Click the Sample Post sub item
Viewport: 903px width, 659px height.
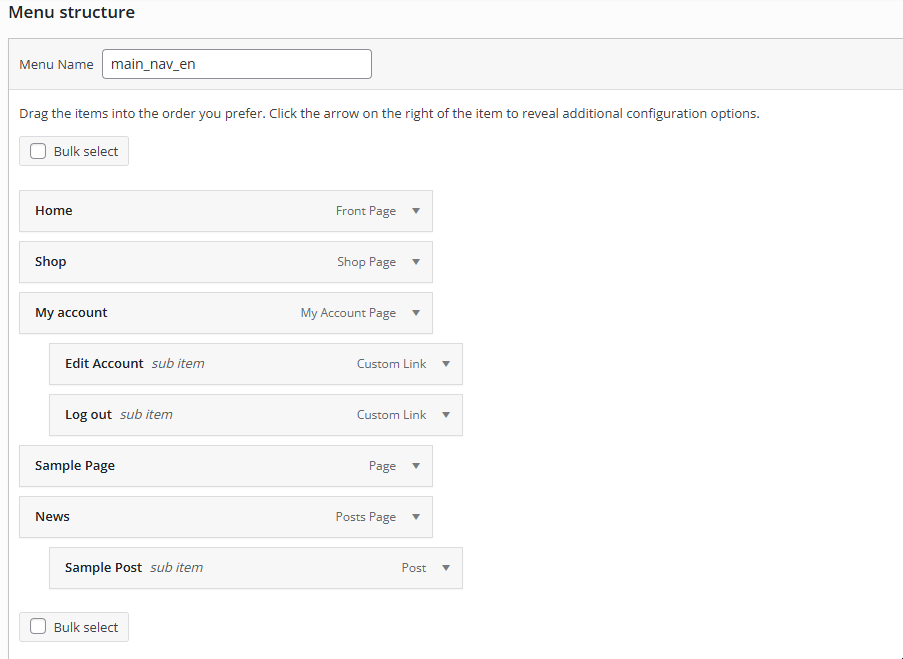104,568
